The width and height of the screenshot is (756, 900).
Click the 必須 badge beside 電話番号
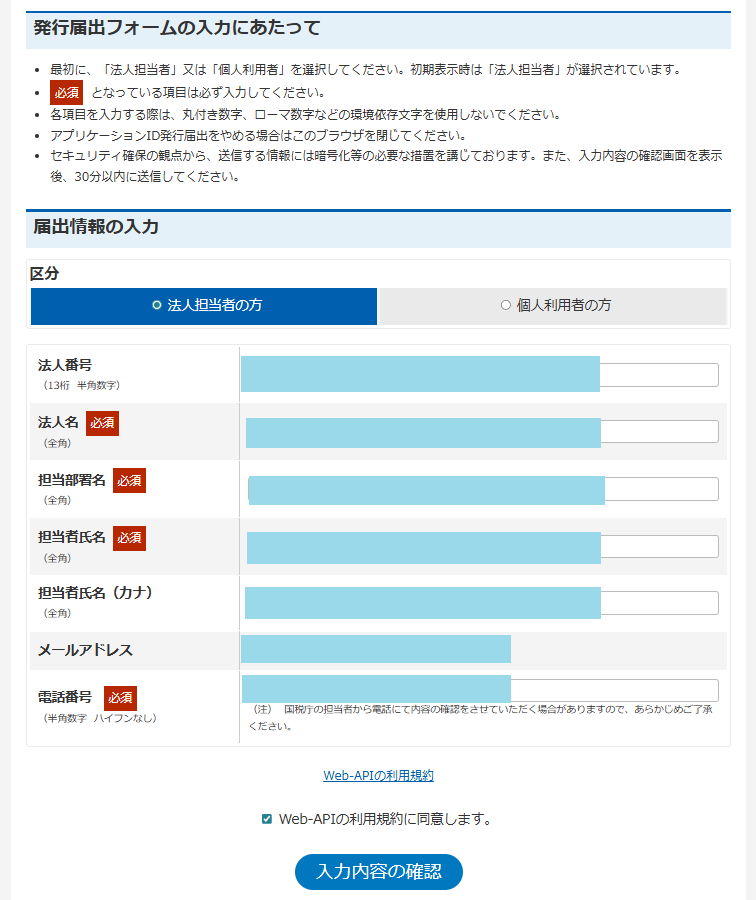[x=120, y=697]
